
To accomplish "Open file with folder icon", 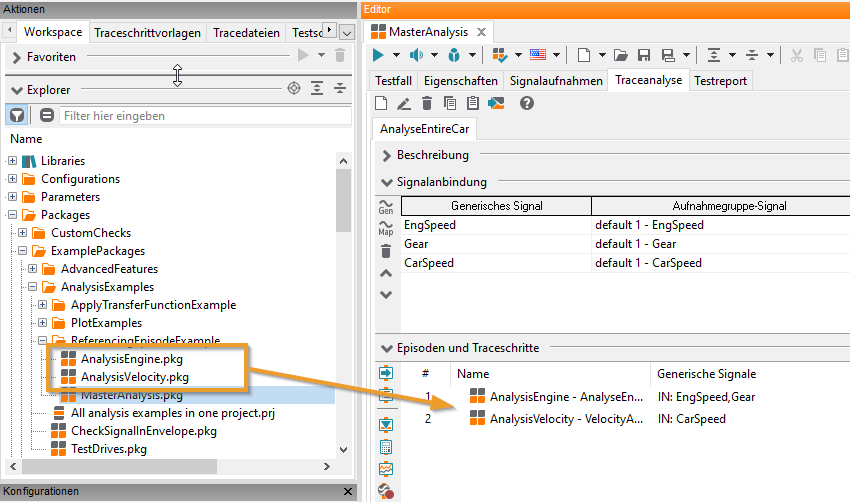I will click(x=621, y=55).
